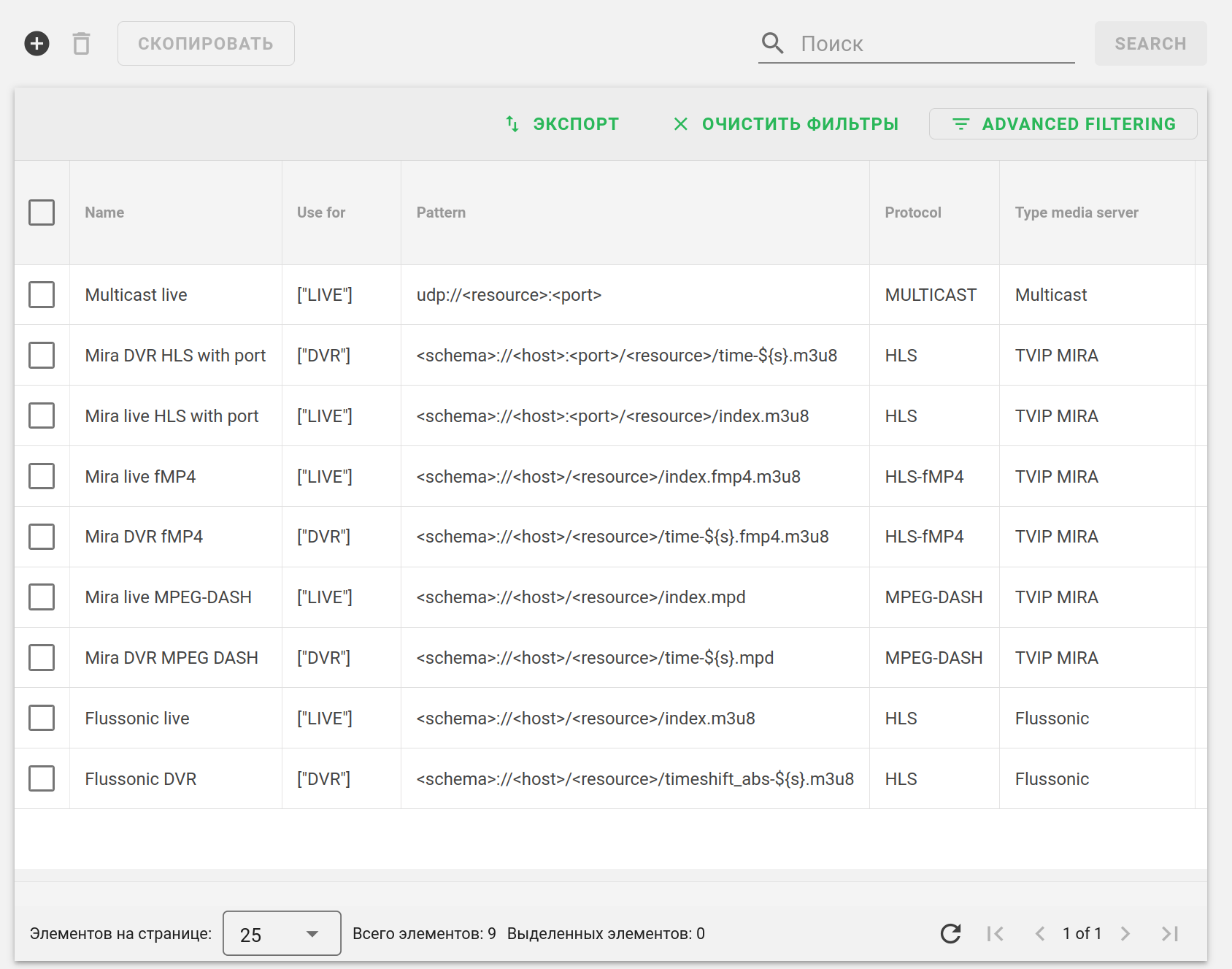The image size is (1232, 969).
Task: Sort by the Name column header
Action: pyautogui.click(x=104, y=212)
